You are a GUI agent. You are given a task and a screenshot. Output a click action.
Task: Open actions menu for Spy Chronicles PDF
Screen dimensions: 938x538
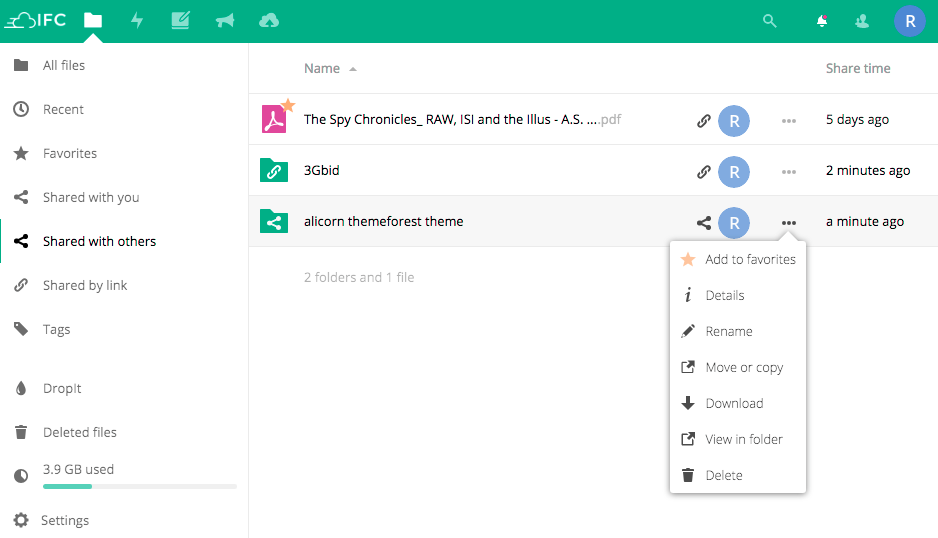tap(789, 120)
